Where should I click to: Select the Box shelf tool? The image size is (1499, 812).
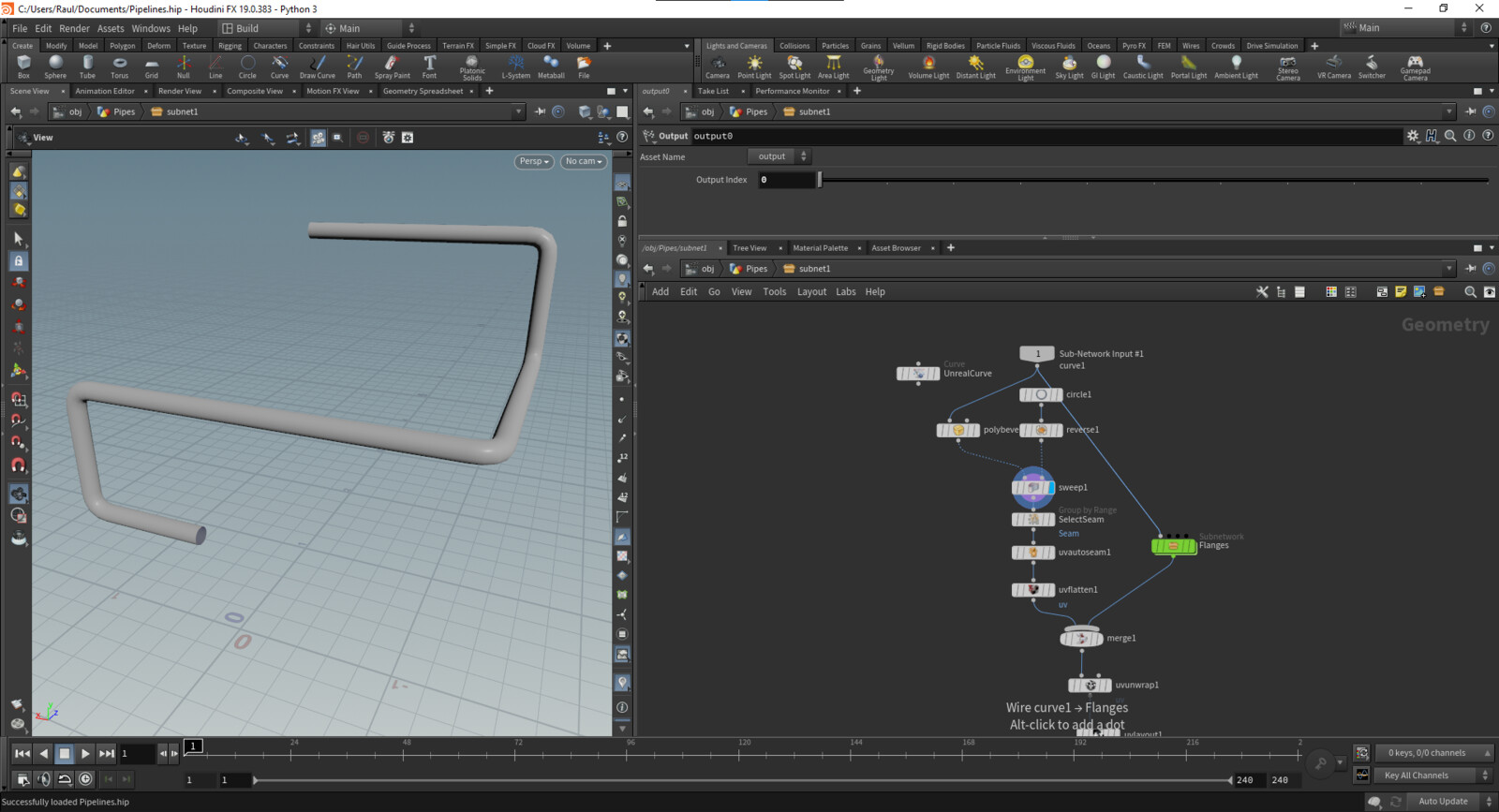[x=23, y=66]
